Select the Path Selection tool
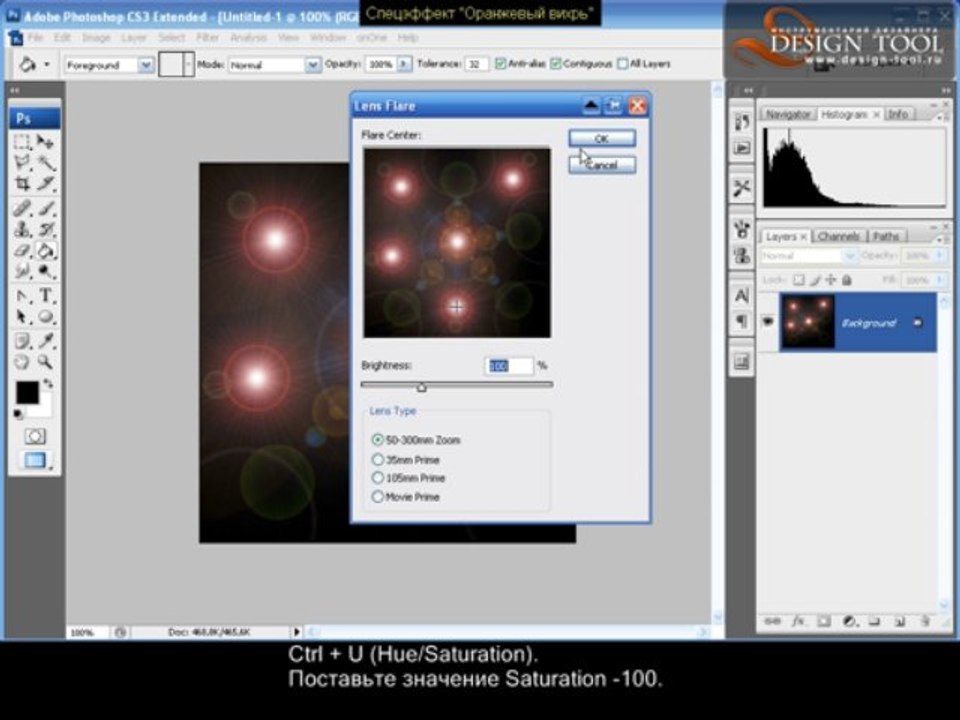 click(23, 317)
